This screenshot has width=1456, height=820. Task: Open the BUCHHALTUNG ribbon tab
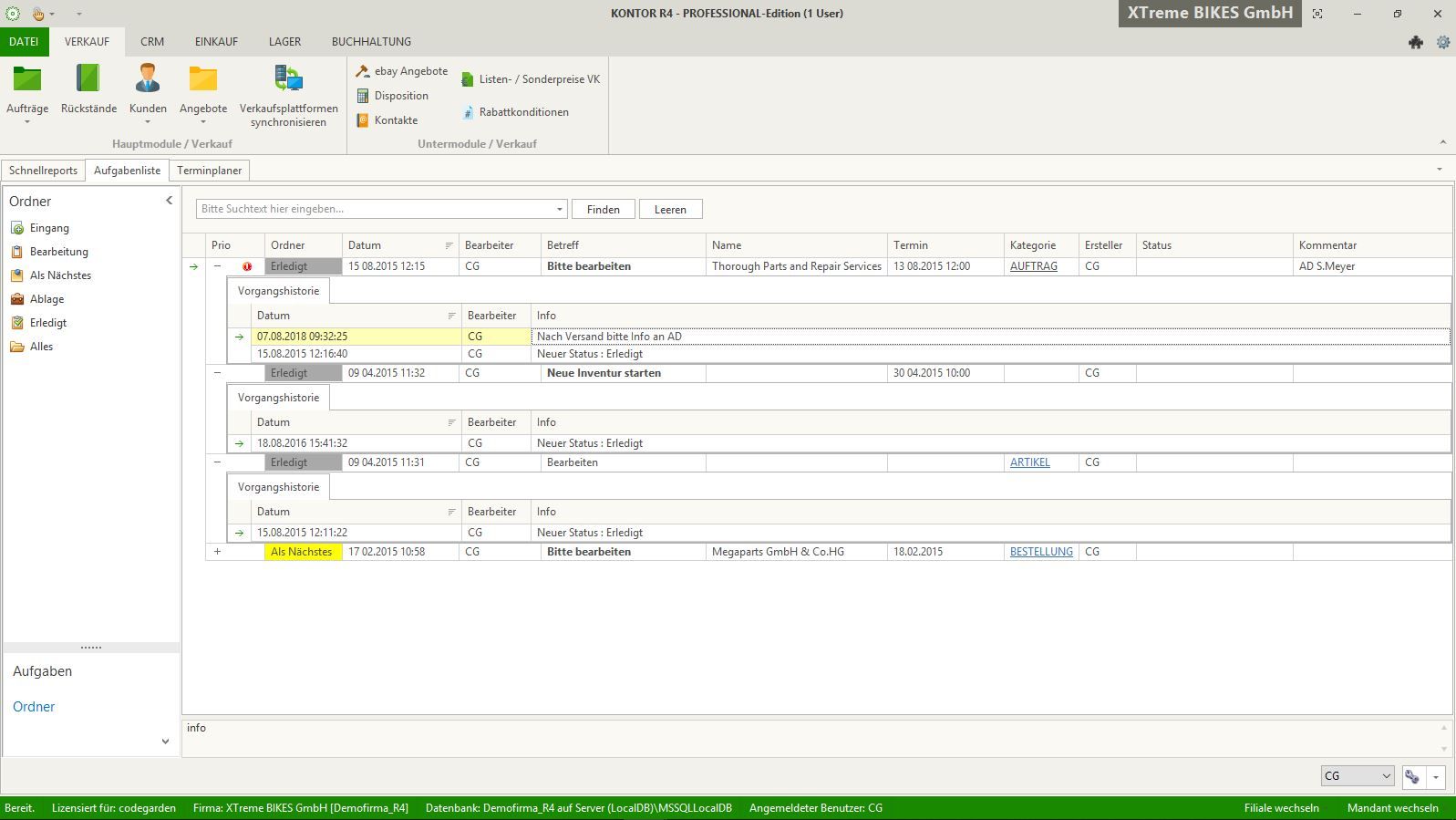(371, 42)
